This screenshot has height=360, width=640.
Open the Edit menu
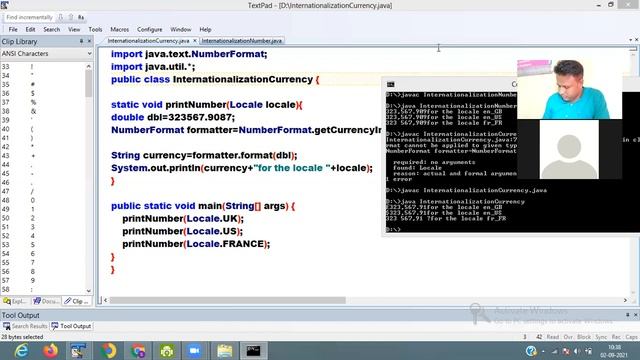pos(30,29)
